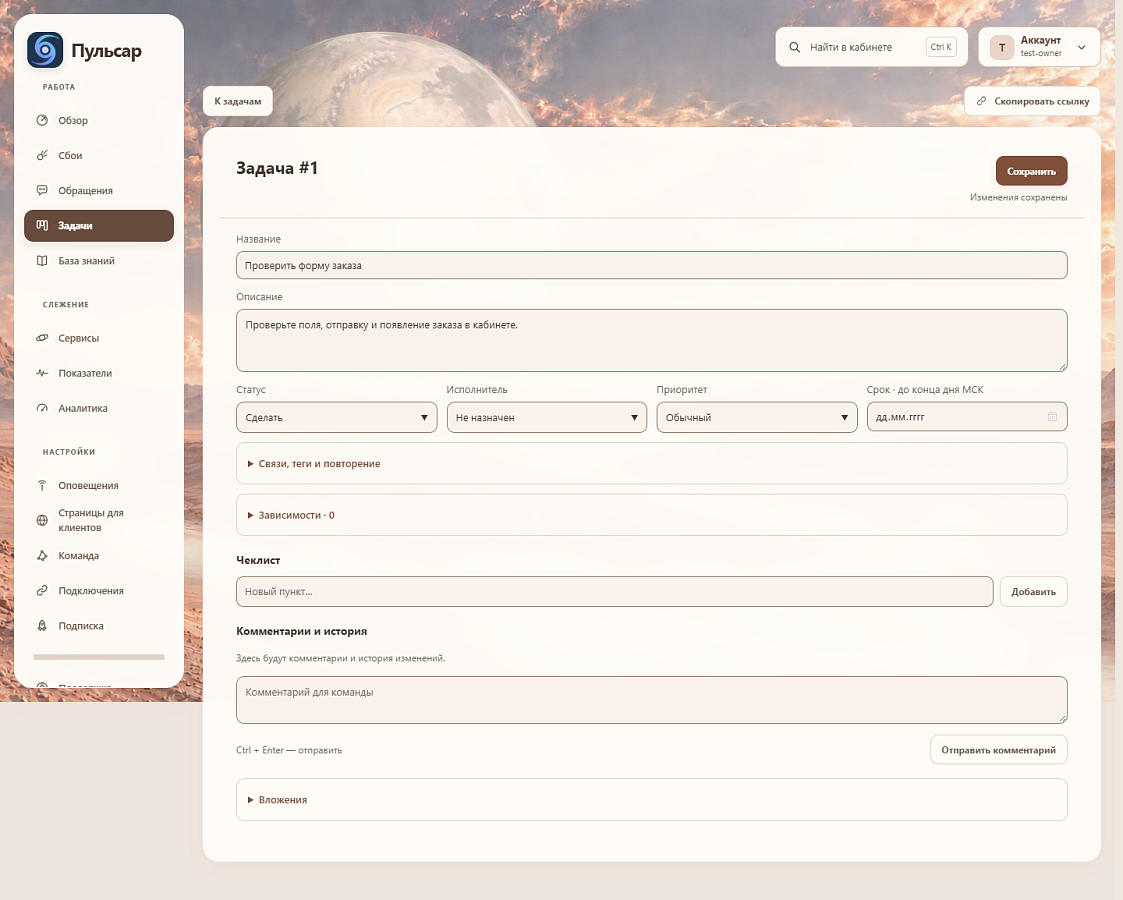This screenshot has height=900, width=1123.
Task: Click the Сервисы planet icon
Action: pyautogui.click(x=42, y=338)
